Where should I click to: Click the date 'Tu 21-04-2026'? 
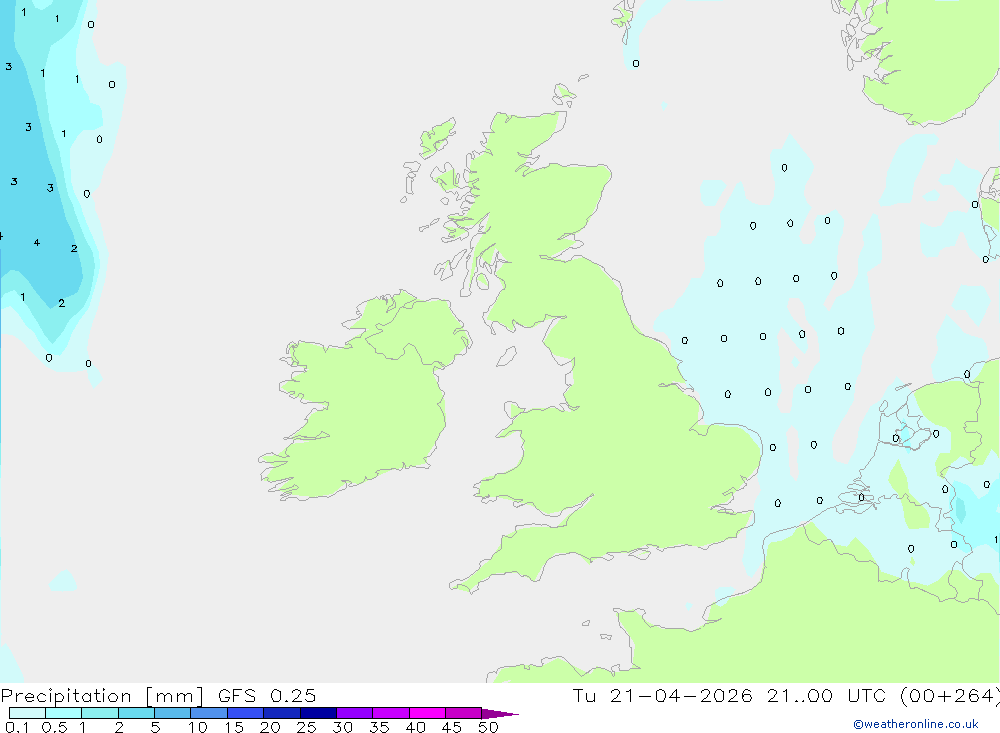(663, 695)
